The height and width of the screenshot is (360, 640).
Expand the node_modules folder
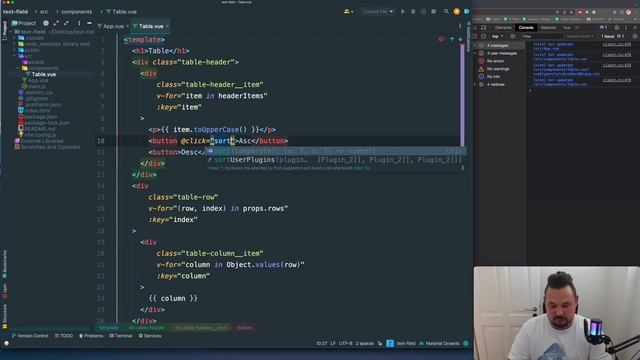click(15, 44)
